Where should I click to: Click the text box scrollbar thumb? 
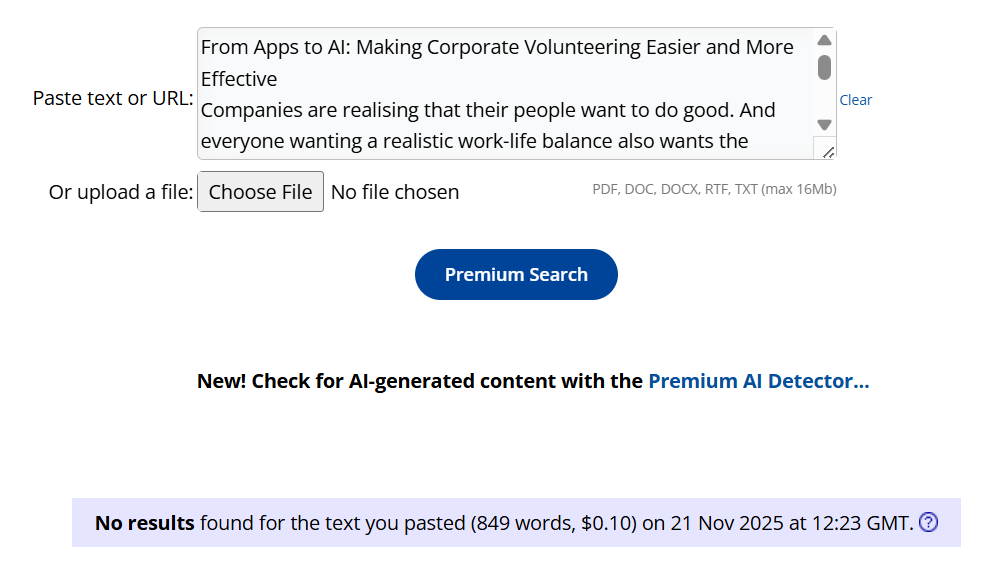[824, 68]
